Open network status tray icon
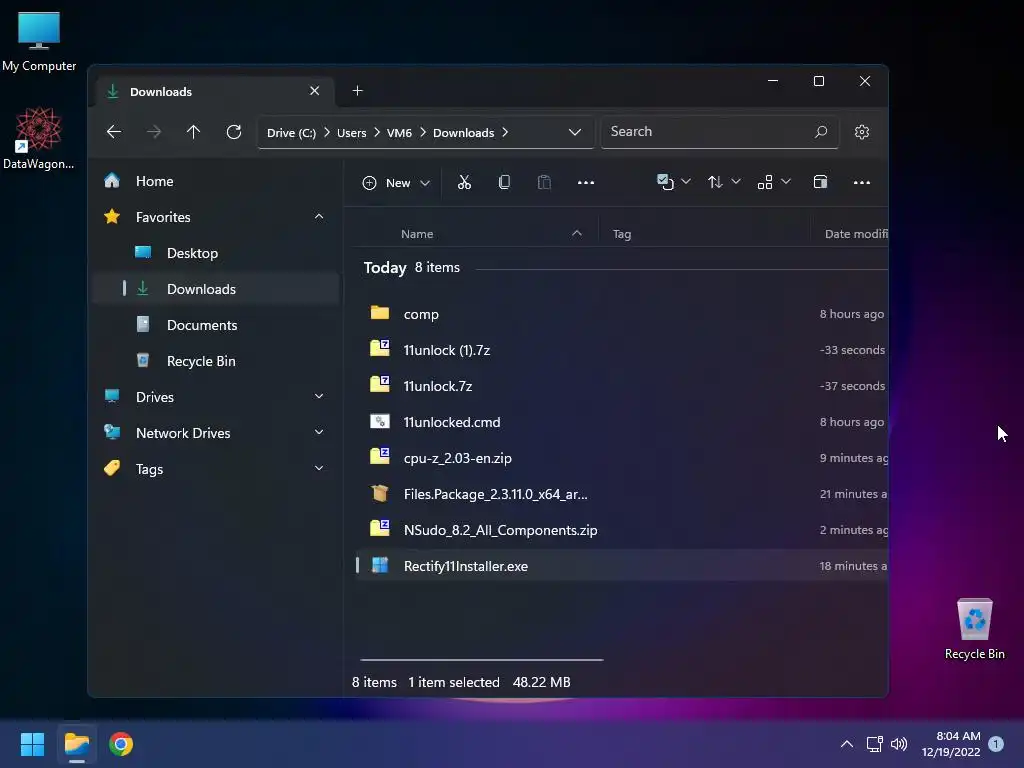This screenshot has height=768, width=1024. point(874,744)
